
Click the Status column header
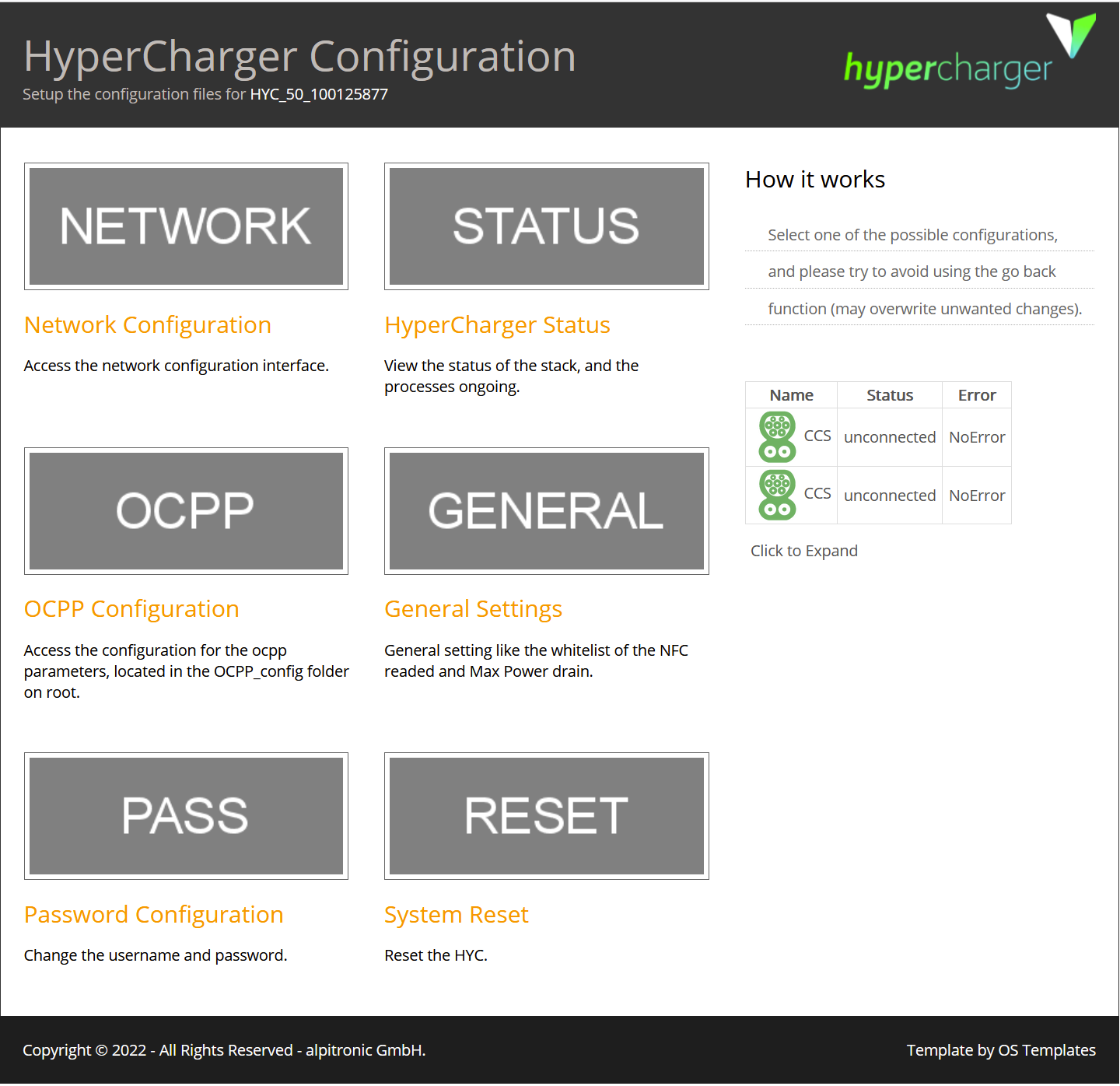click(890, 395)
